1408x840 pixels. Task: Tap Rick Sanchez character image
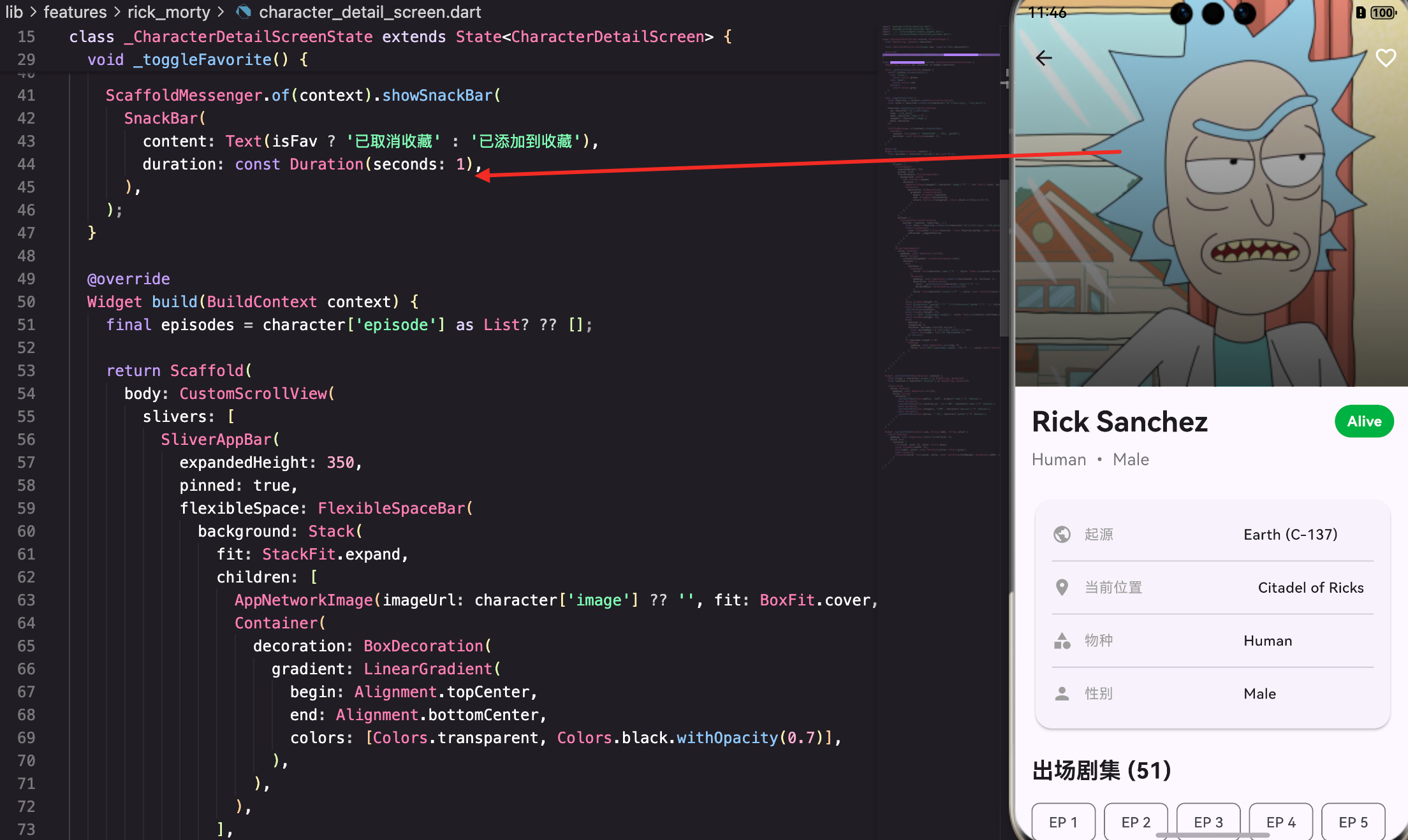1212,223
